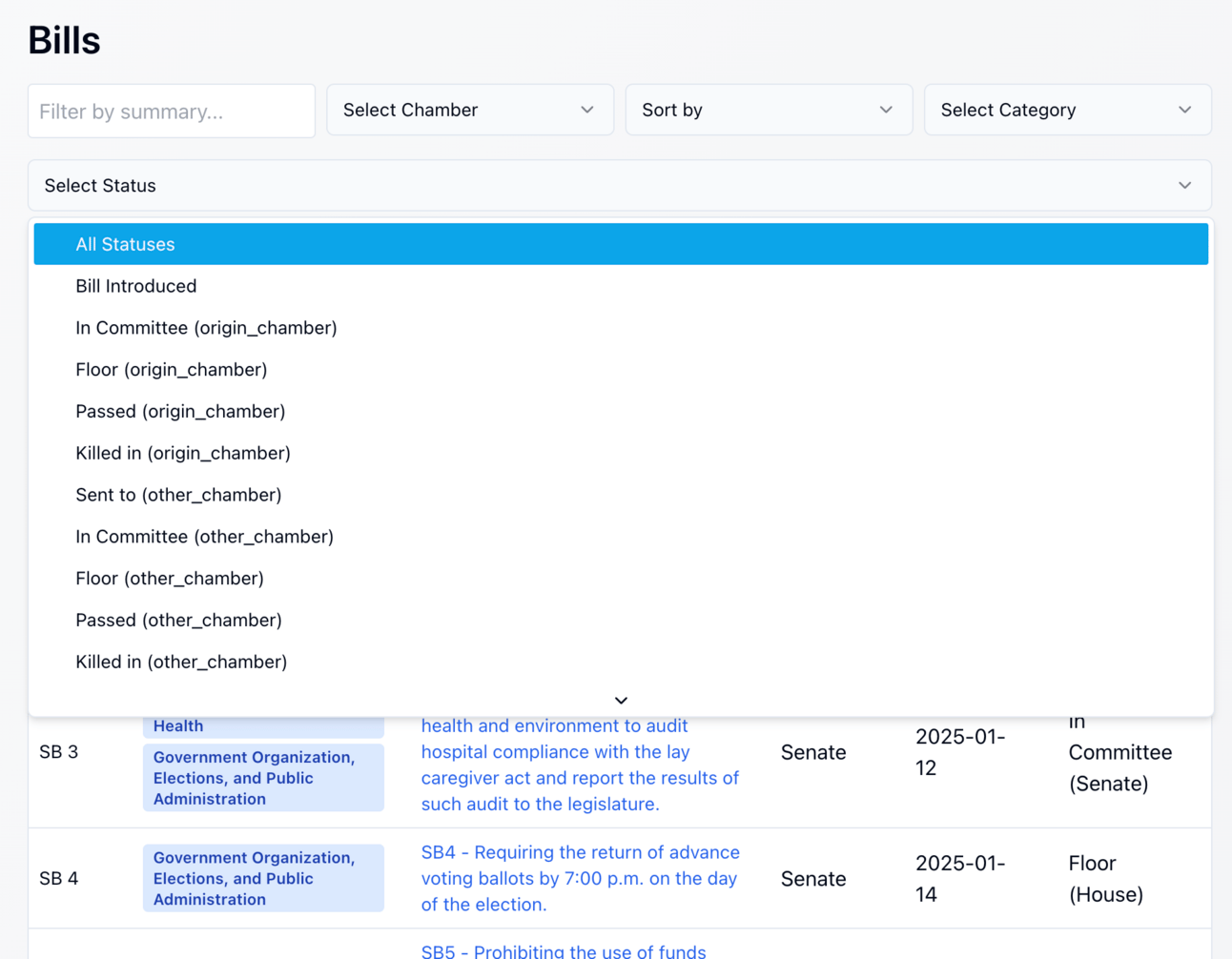Screen dimensions: 1232x959
Task: Click the SB 4 bill number cell
Action: pos(59,878)
